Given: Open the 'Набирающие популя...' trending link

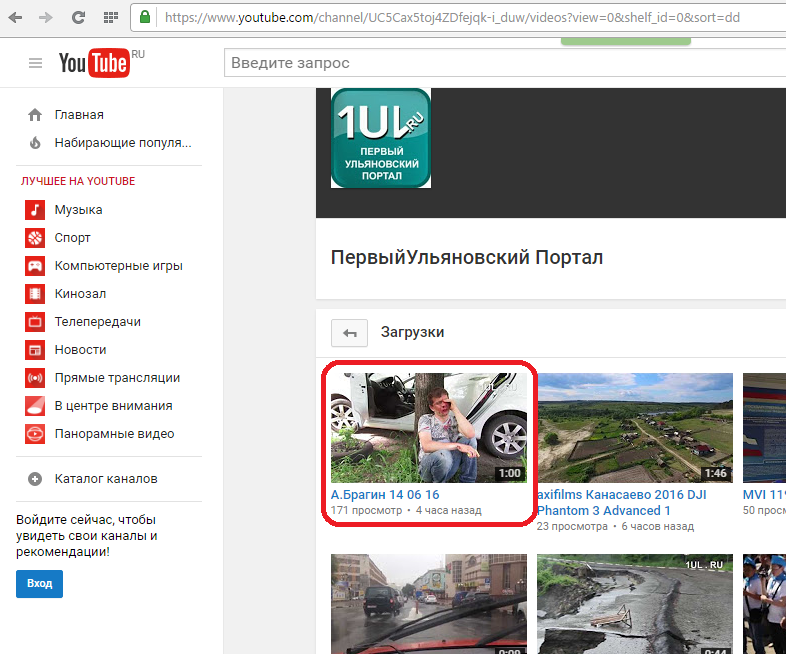Looking at the screenshot, I should point(123,143).
